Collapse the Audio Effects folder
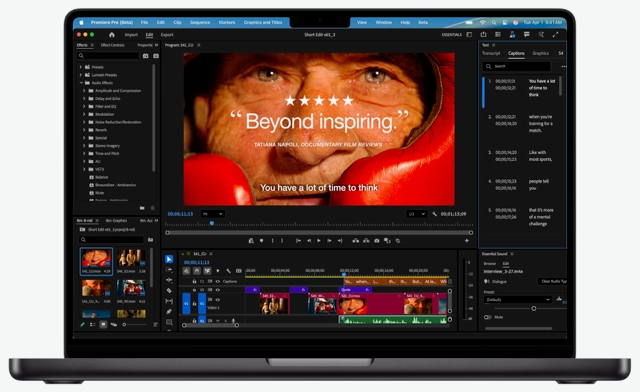Image resolution: width=640 pixels, height=392 pixels. (x=81, y=83)
